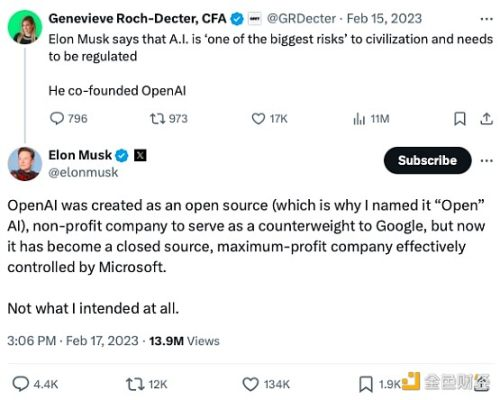Click Genevieve Roch-Decter's avatar

click(25, 27)
